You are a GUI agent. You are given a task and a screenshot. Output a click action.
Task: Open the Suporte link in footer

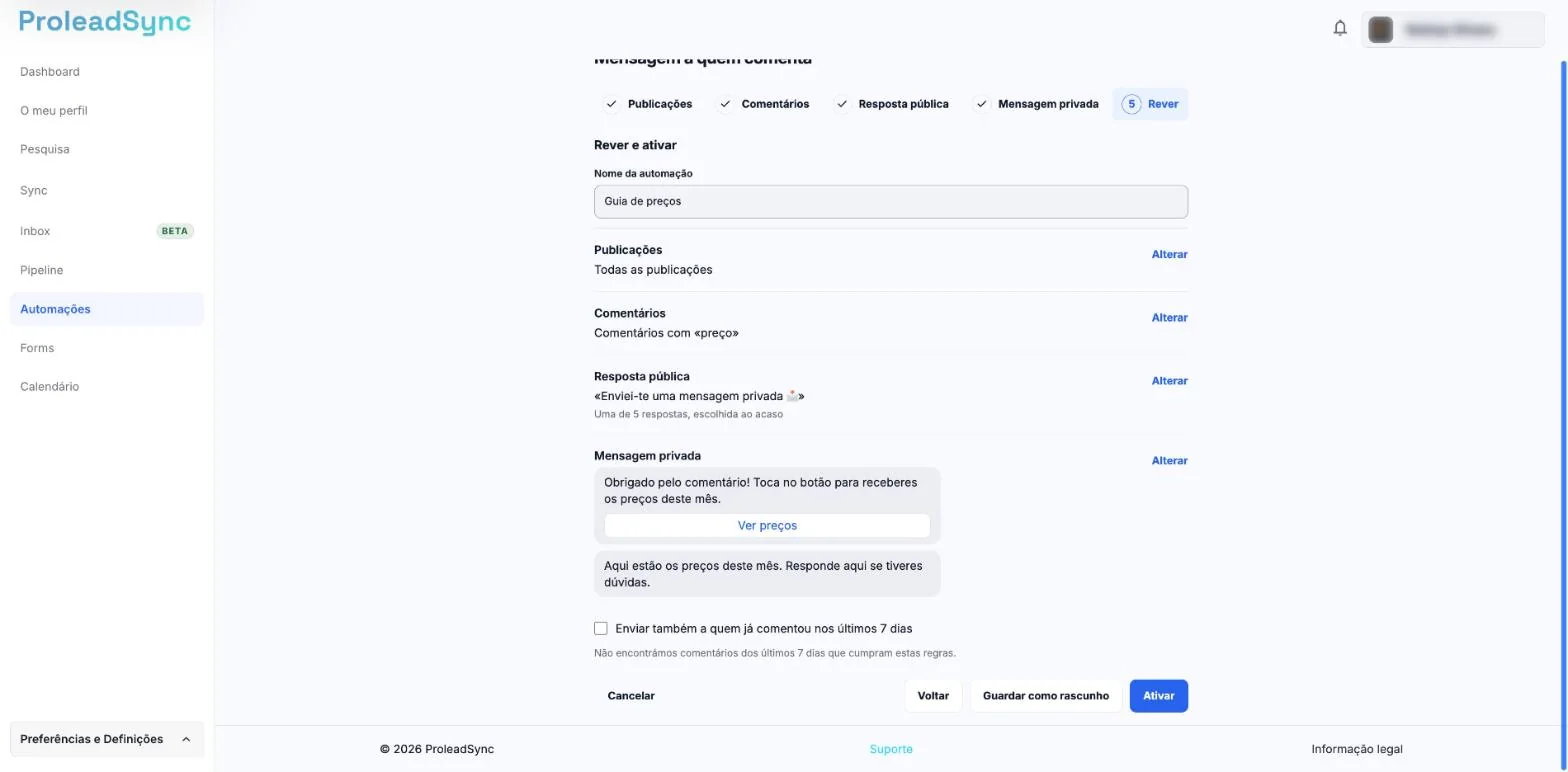point(891,749)
